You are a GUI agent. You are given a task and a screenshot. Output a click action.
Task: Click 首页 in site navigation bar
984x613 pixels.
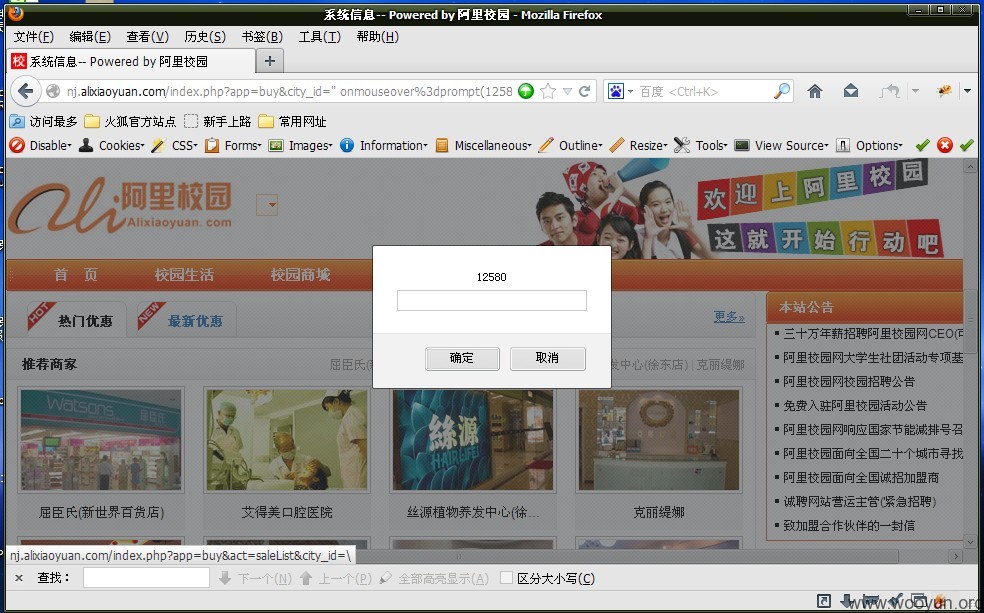tap(75, 275)
